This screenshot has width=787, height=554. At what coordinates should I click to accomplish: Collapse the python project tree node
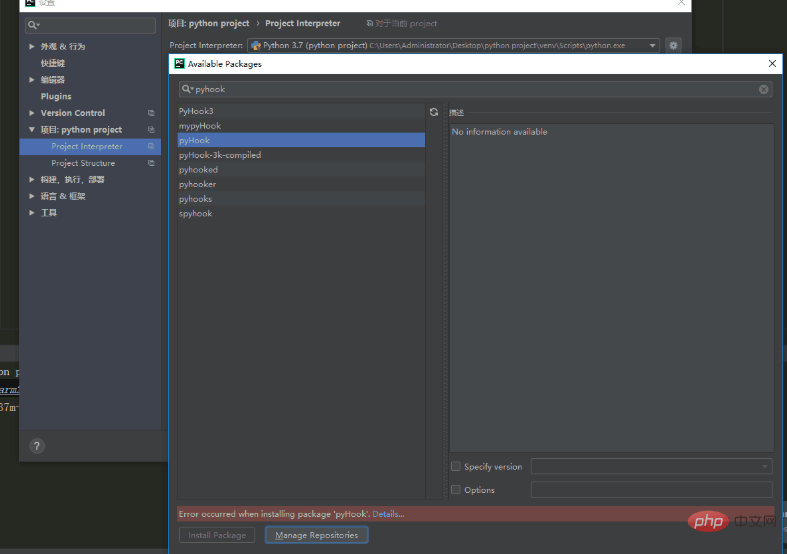click(x=32, y=129)
